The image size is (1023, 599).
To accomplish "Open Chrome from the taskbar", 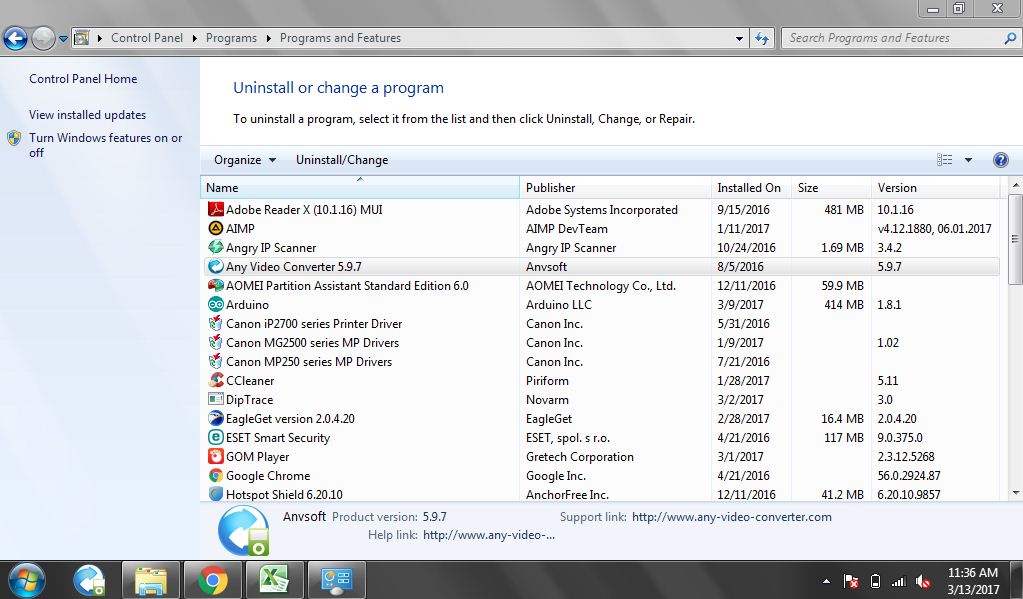I will [213, 580].
